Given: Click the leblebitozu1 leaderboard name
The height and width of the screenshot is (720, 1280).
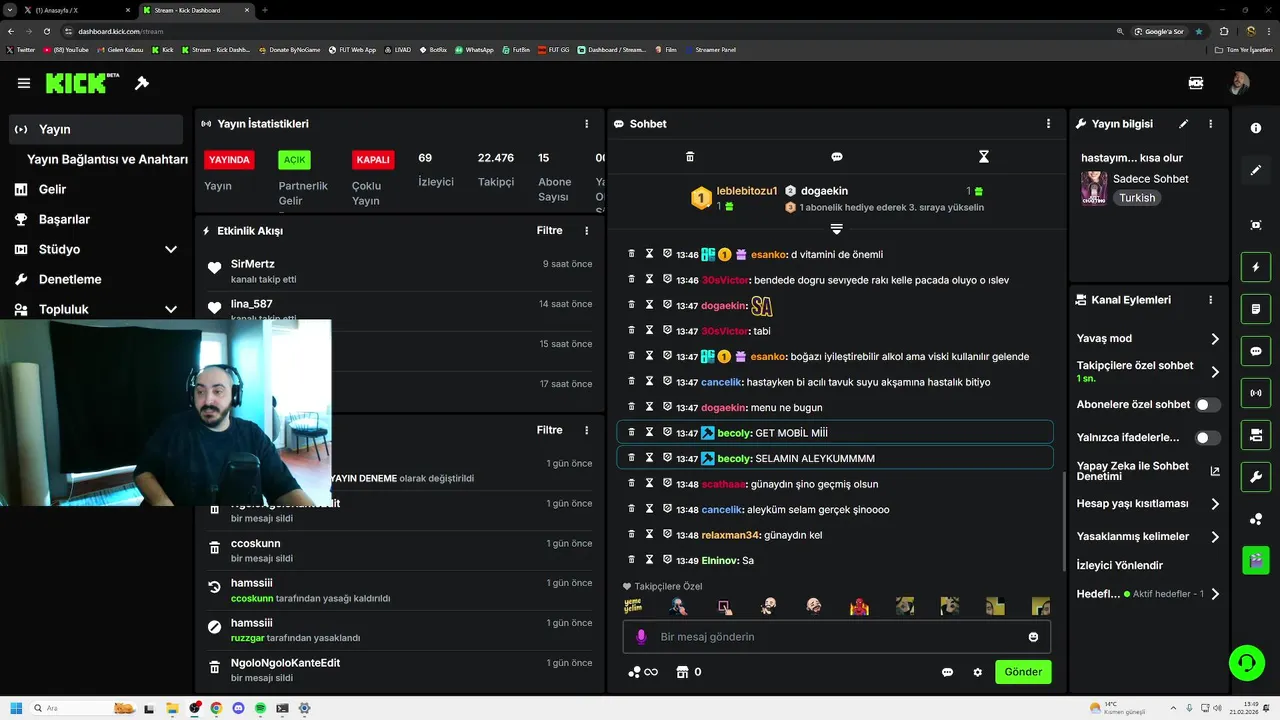Looking at the screenshot, I should (x=747, y=191).
